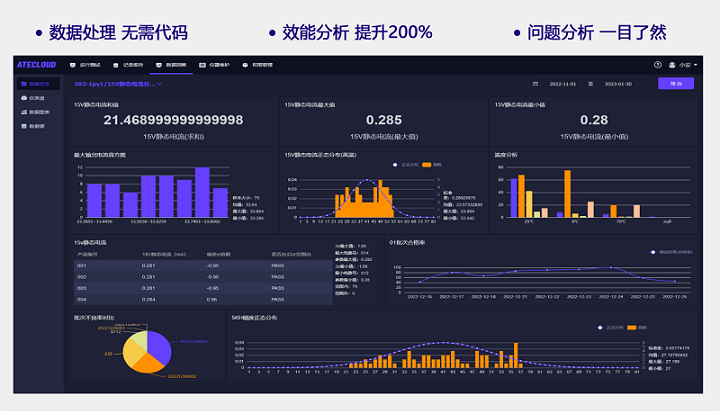Open 数据源 in the sidebar
Viewport: 720px width, 414px height.
[38, 126]
